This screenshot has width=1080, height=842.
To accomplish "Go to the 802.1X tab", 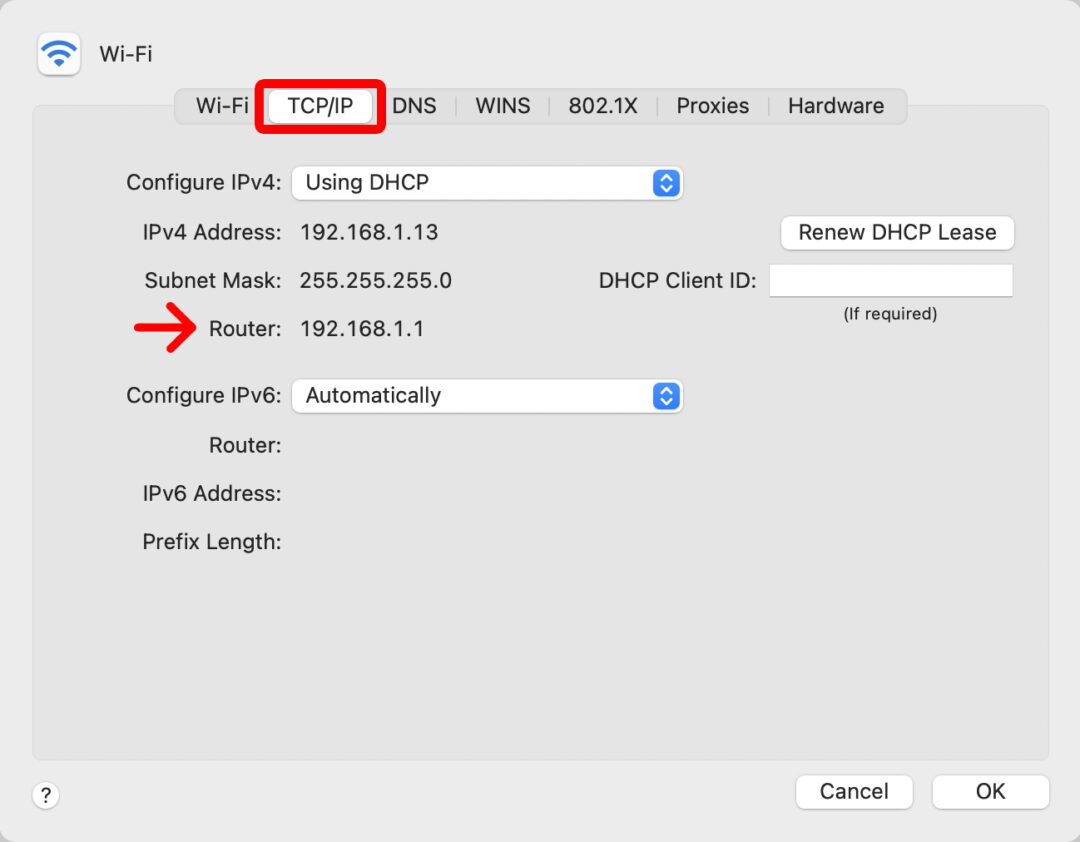I will [x=603, y=106].
